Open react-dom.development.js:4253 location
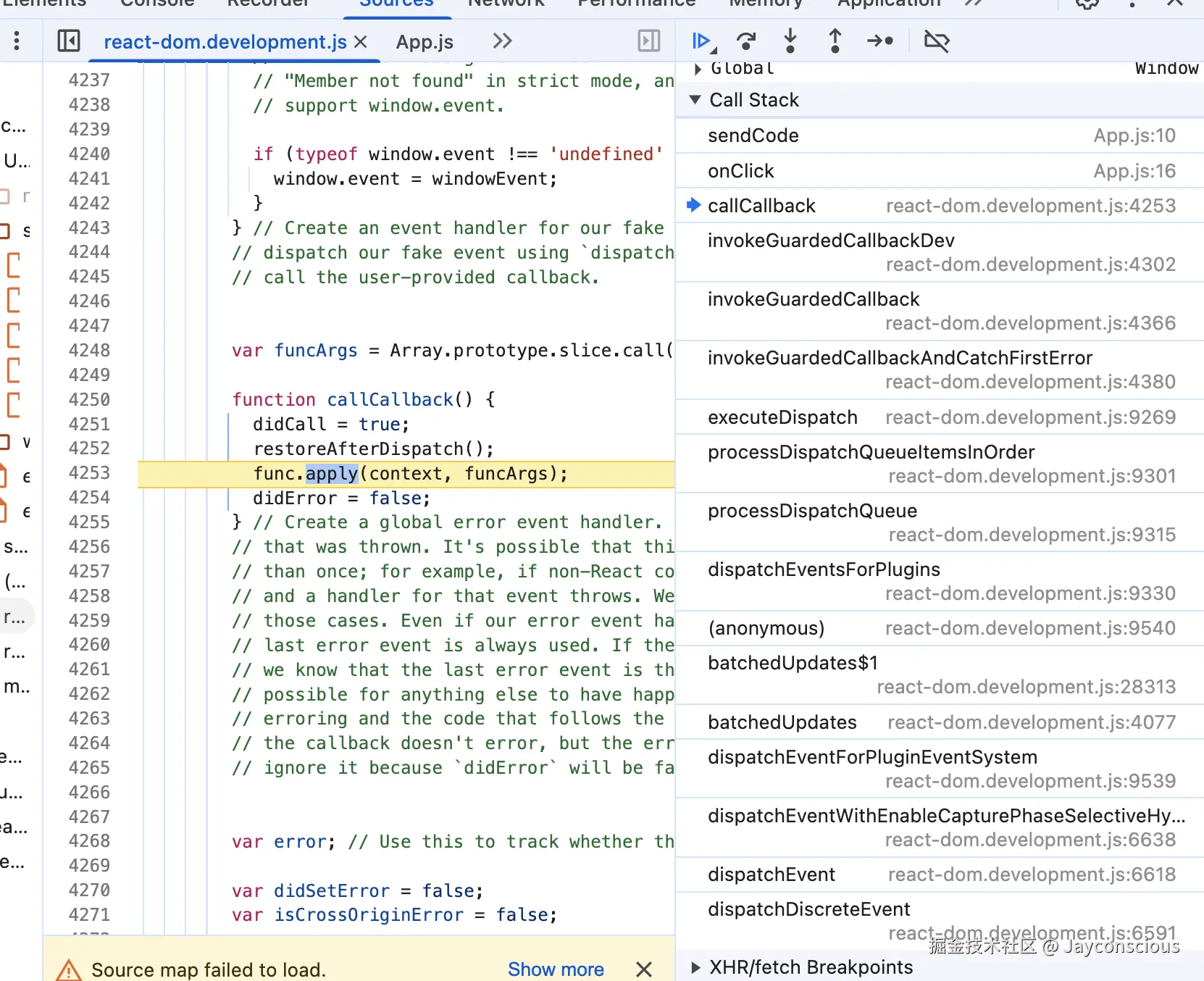1204x981 pixels. point(1031,206)
